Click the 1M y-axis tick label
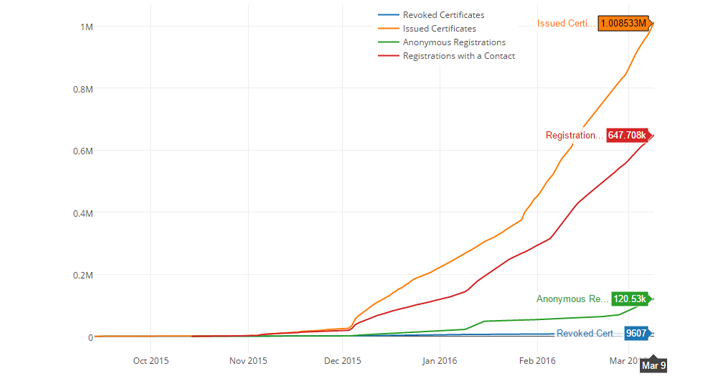The width and height of the screenshot is (728, 380). [86, 27]
